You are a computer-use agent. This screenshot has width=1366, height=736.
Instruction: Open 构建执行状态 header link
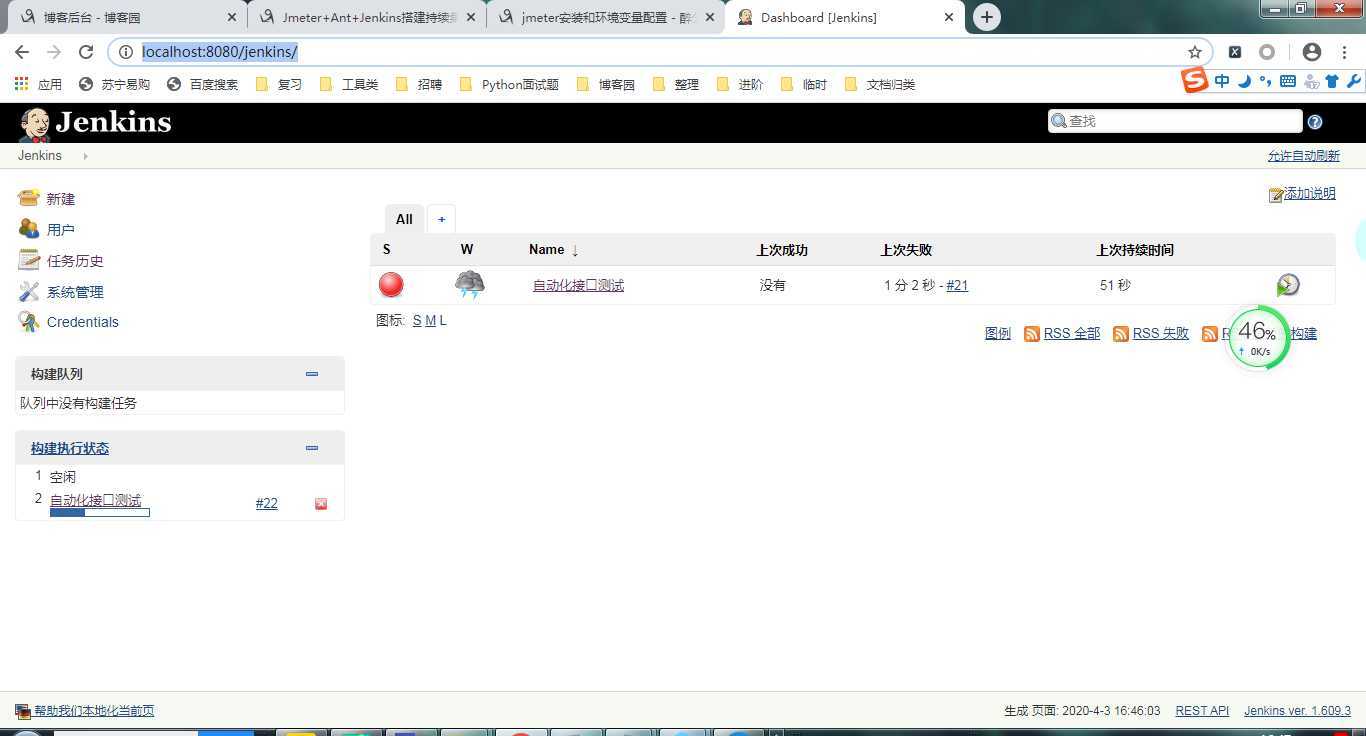coord(70,448)
